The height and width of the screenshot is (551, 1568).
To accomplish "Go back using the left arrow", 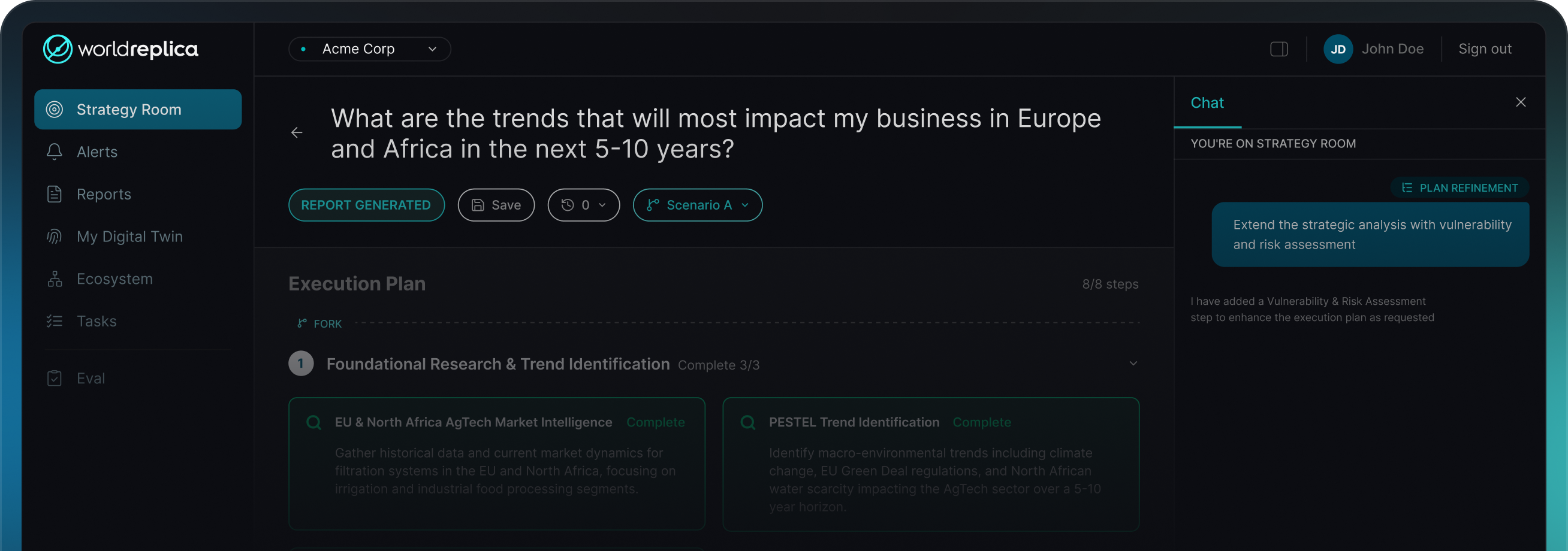I will 297,132.
